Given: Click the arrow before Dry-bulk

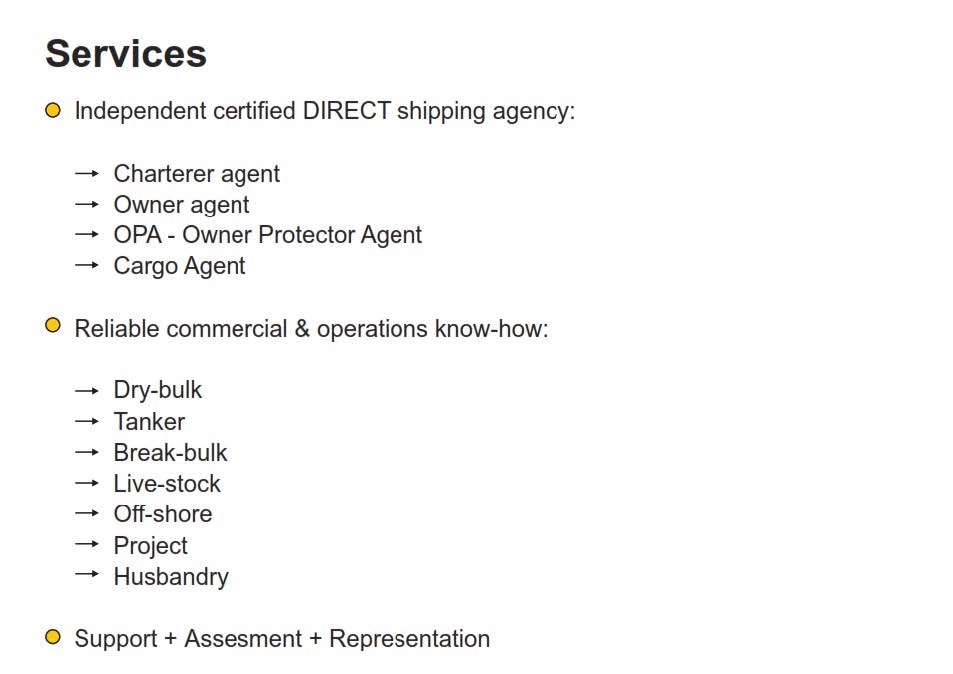Looking at the screenshot, I should (87, 391).
